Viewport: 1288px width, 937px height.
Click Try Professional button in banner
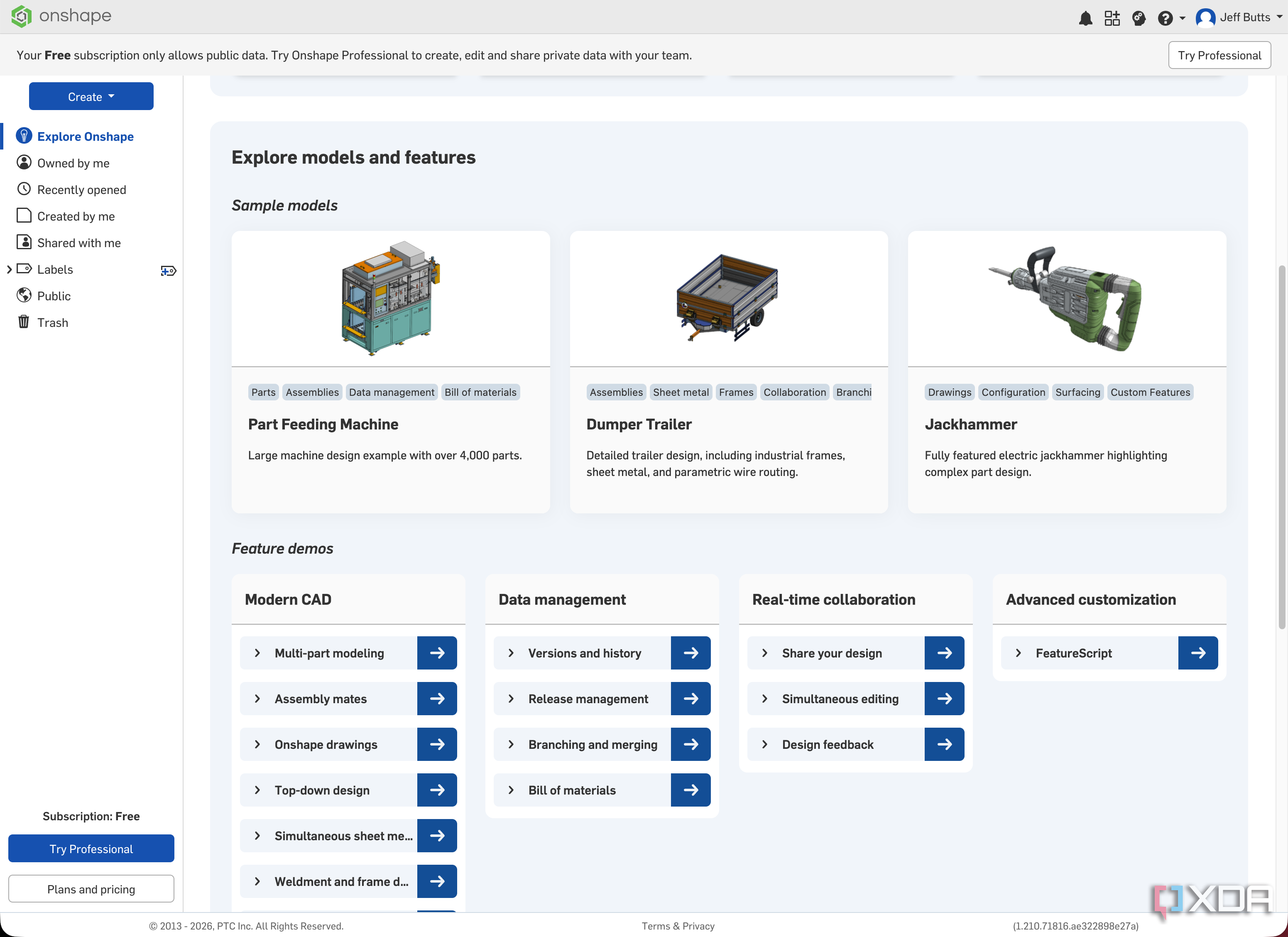coord(1219,55)
